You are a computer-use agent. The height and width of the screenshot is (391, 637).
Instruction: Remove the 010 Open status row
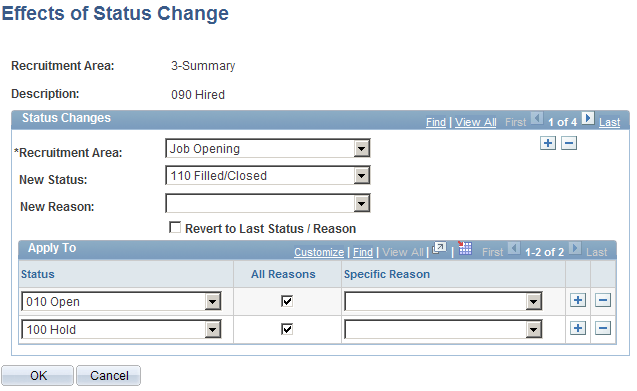click(x=603, y=300)
